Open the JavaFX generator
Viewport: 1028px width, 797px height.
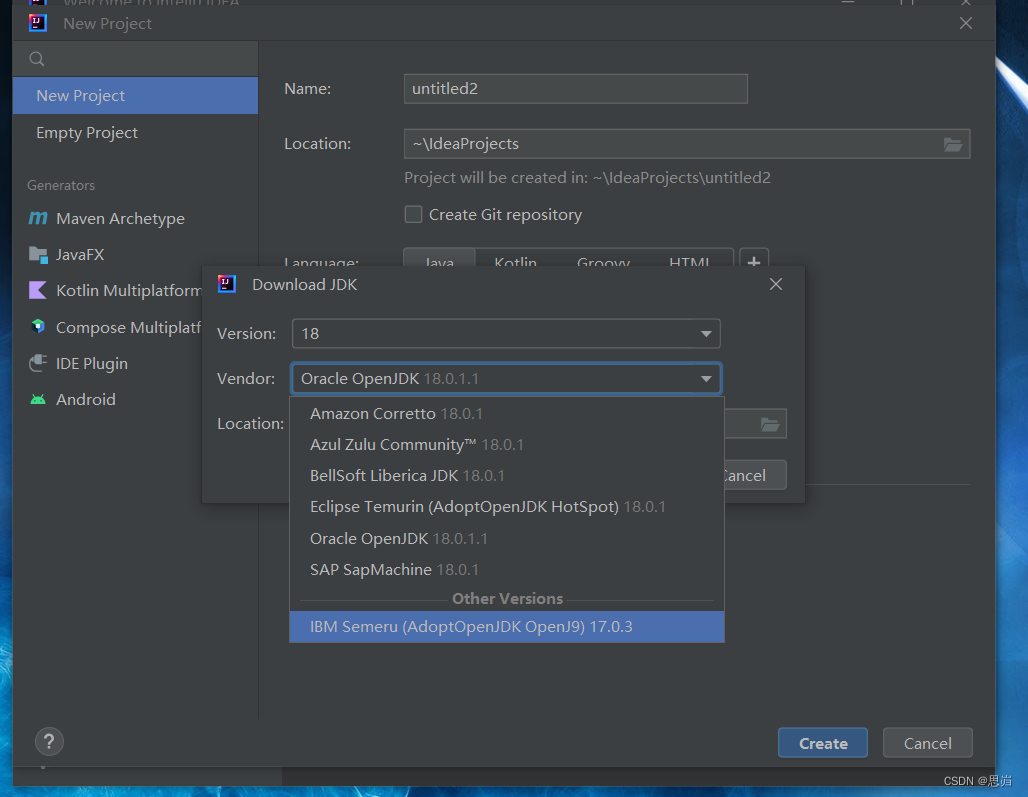point(80,254)
